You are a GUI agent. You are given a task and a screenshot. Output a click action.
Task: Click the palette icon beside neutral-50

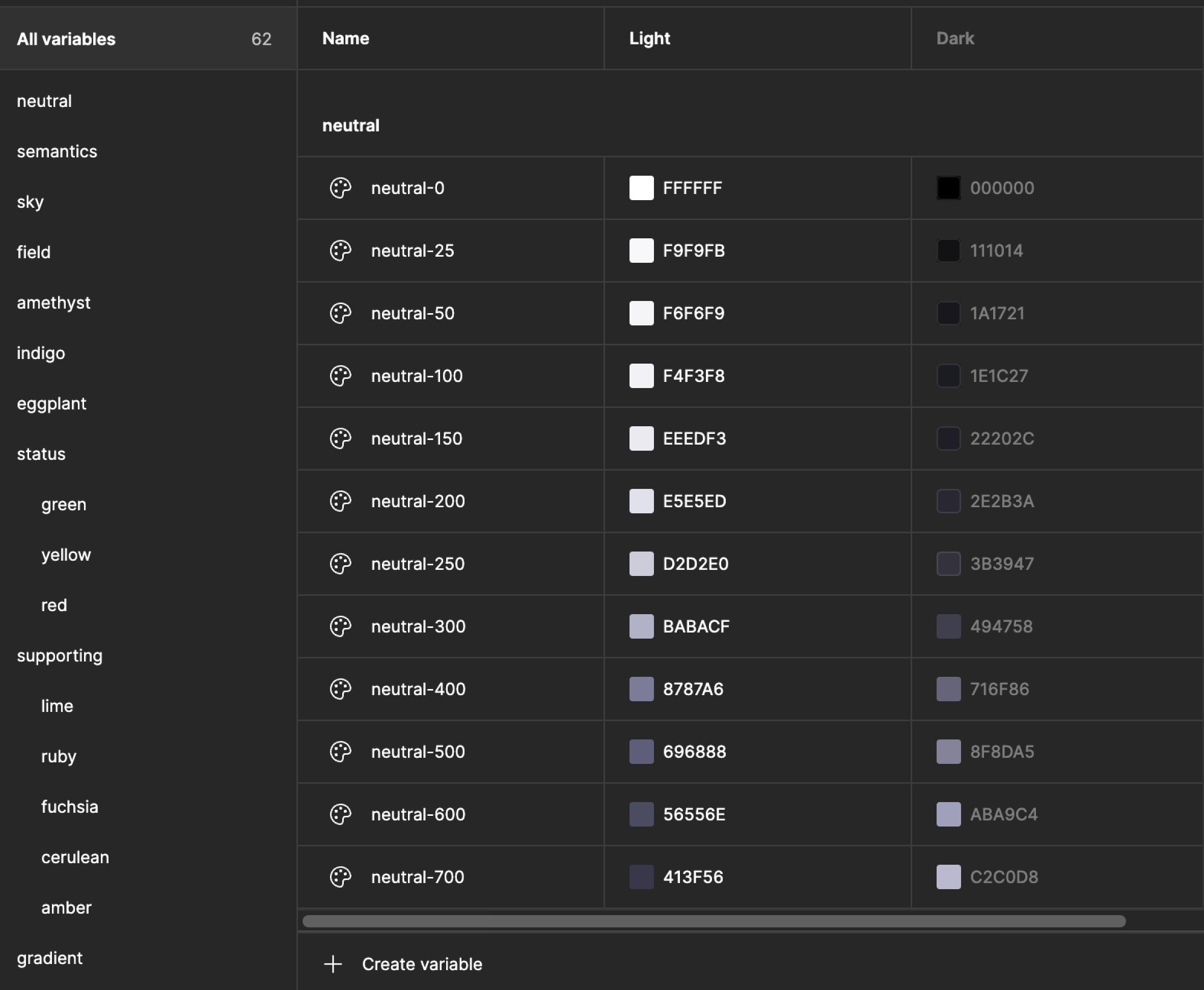(341, 313)
